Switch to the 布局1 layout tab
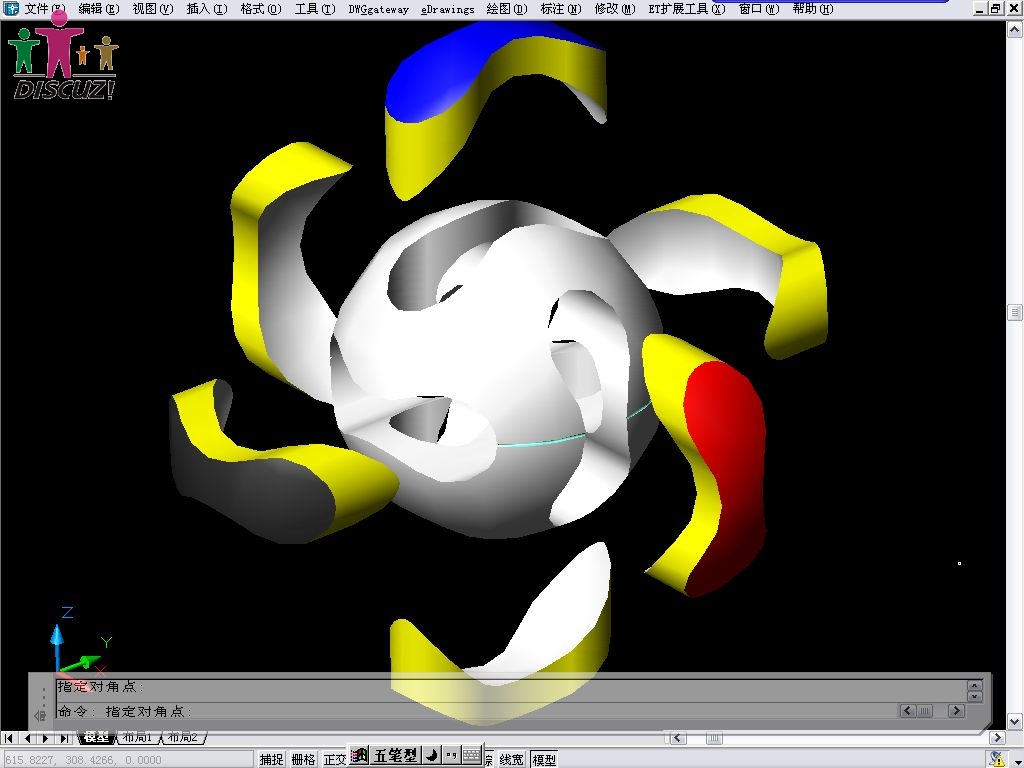Screen dimensions: 1024x768 [x=138, y=737]
